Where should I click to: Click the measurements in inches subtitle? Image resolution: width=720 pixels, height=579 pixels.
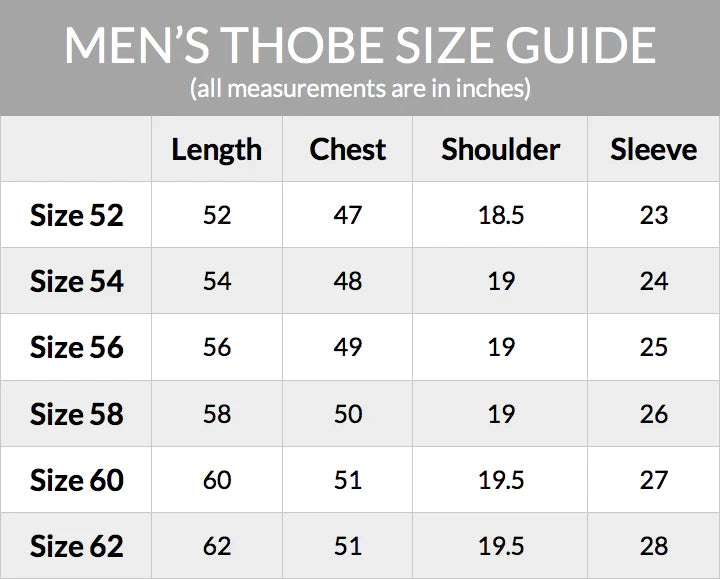pos(360,89)
